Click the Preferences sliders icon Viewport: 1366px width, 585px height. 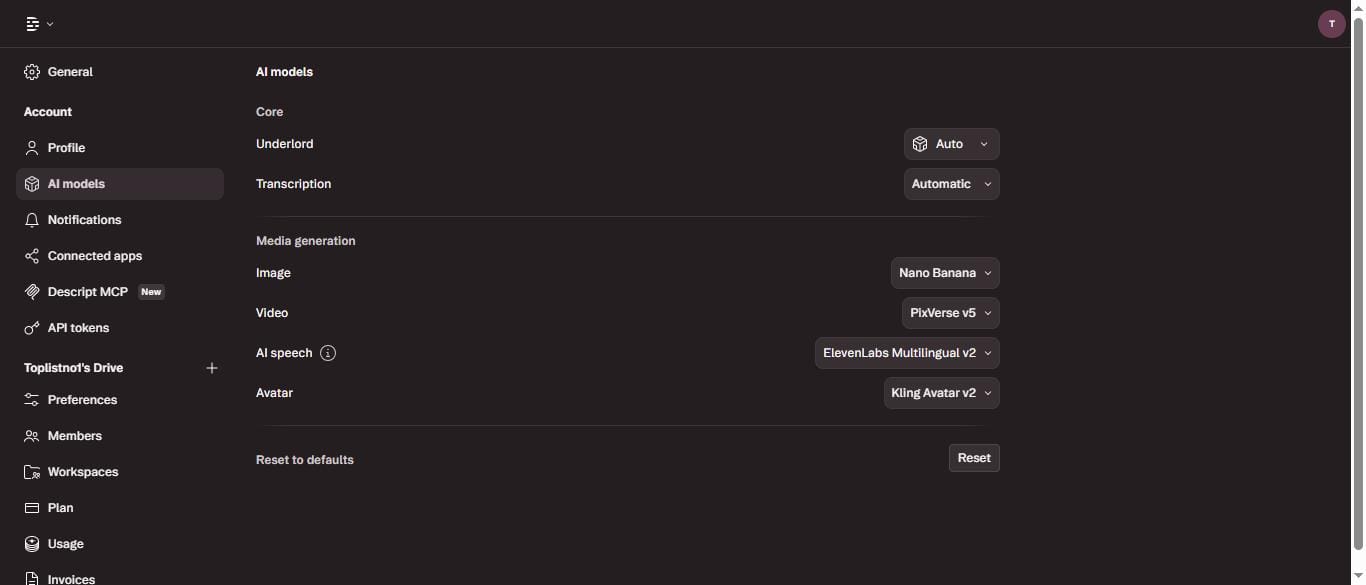click(32, 400)
